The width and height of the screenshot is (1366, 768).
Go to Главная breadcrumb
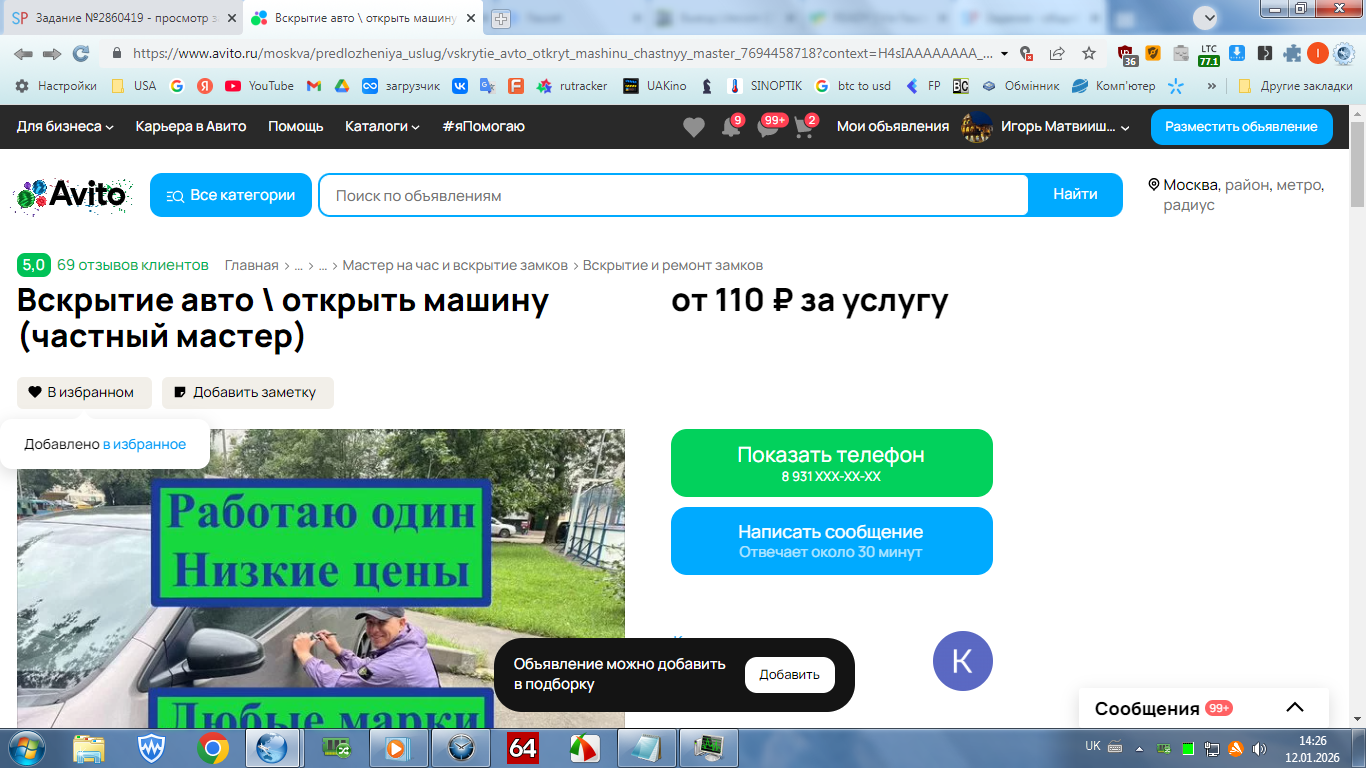coord(252,266)
